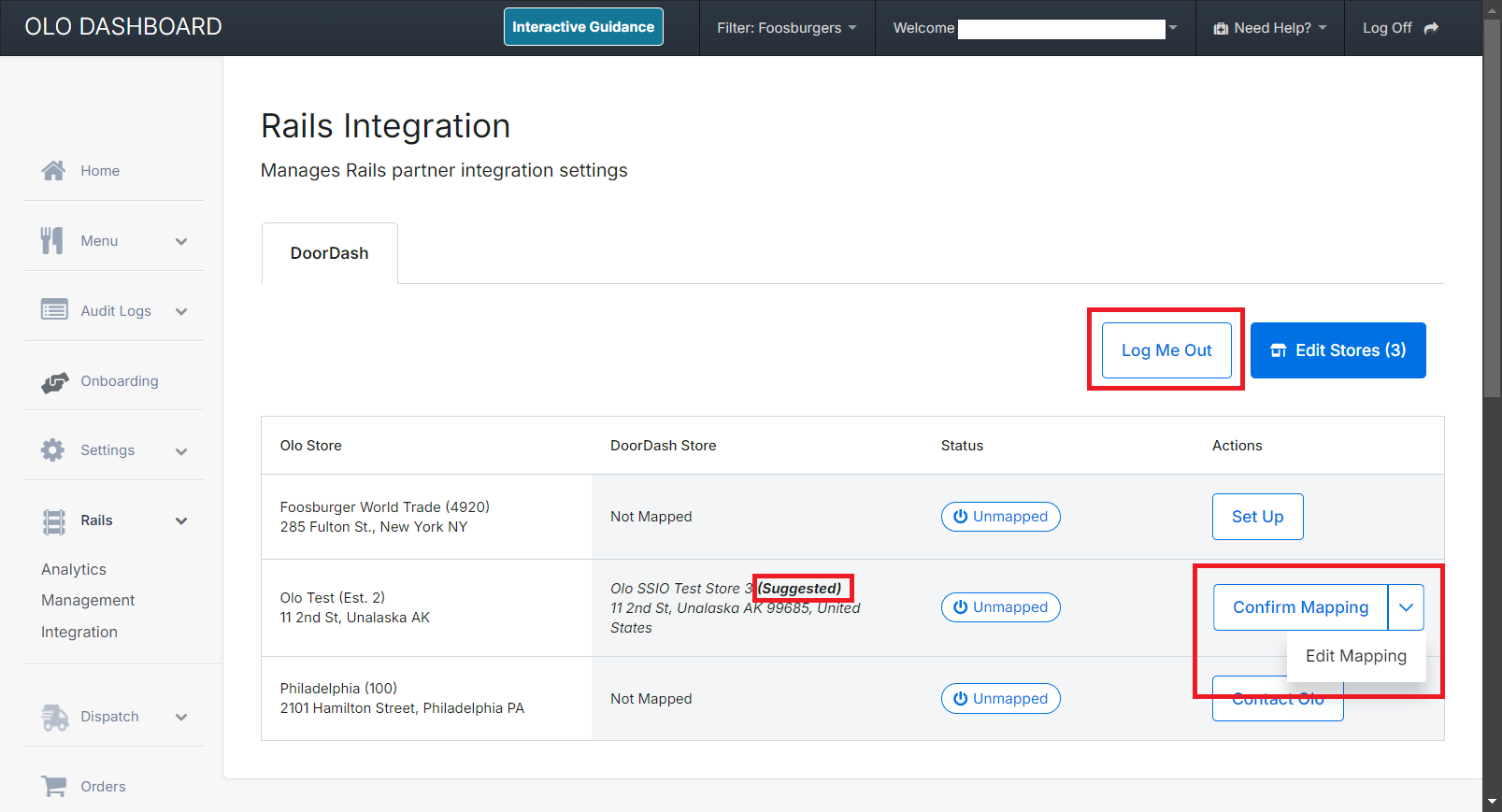Click the Foosburger World Trade (4920) store name

click(x=385, y=507)
